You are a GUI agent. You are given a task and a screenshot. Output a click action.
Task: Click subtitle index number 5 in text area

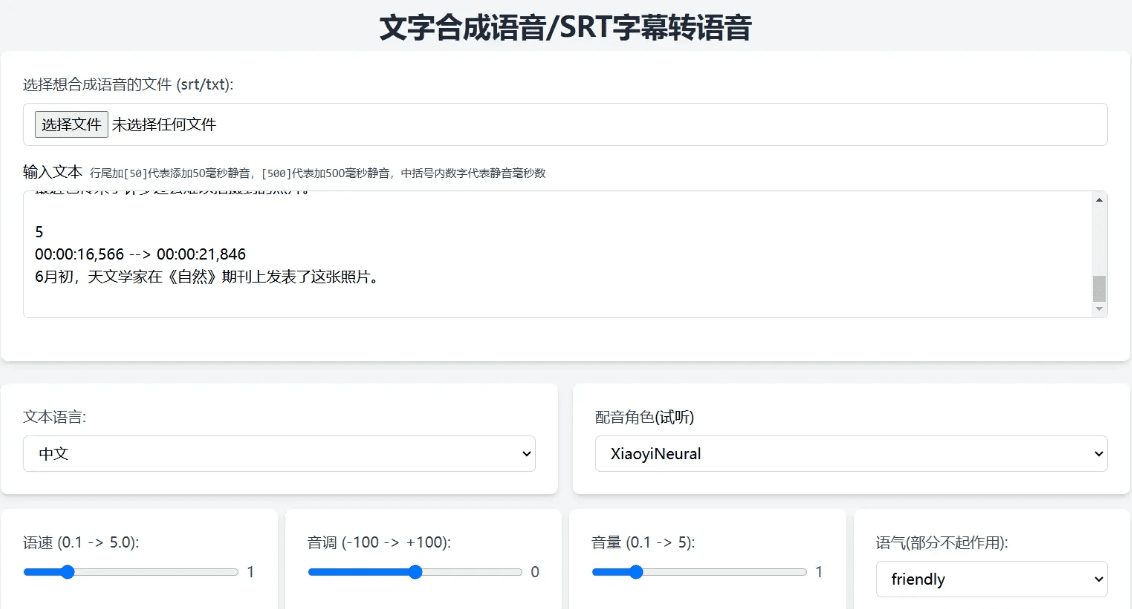[39, 232]
